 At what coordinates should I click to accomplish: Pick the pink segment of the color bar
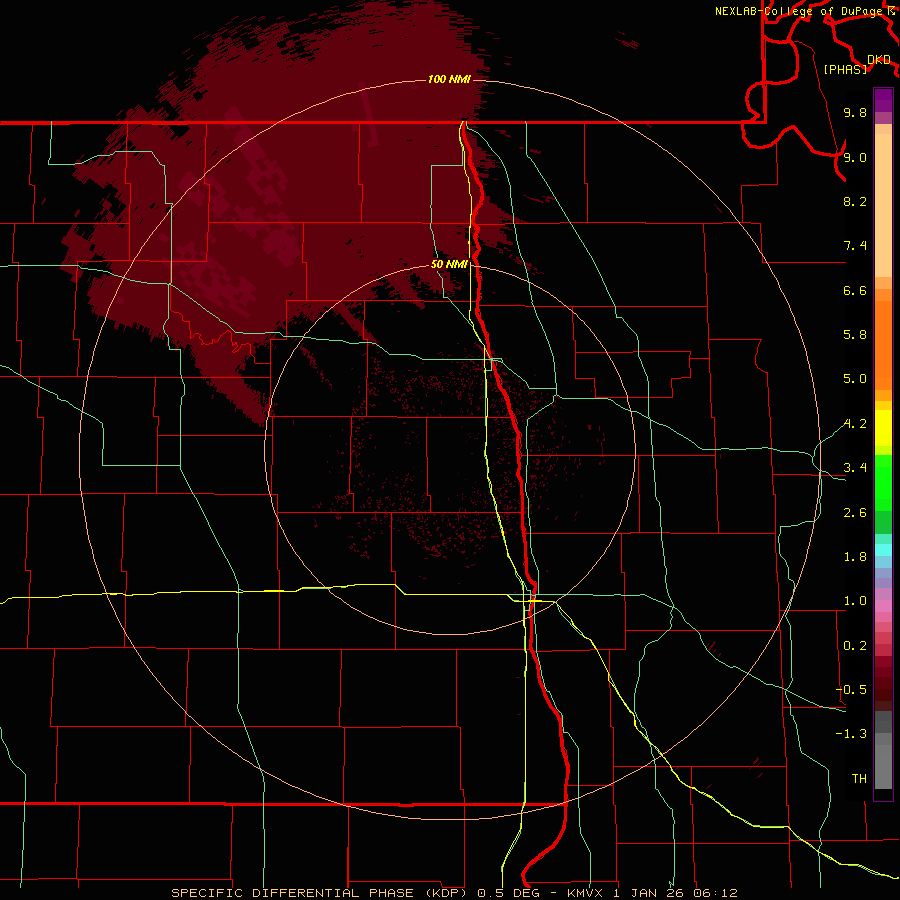[x=883, y=606]
